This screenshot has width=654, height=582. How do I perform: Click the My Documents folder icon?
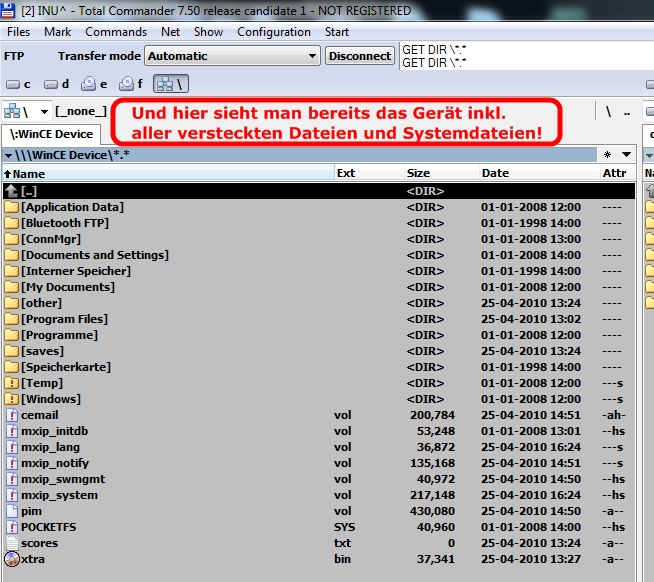pyautogui.click(x=12, y=287)
